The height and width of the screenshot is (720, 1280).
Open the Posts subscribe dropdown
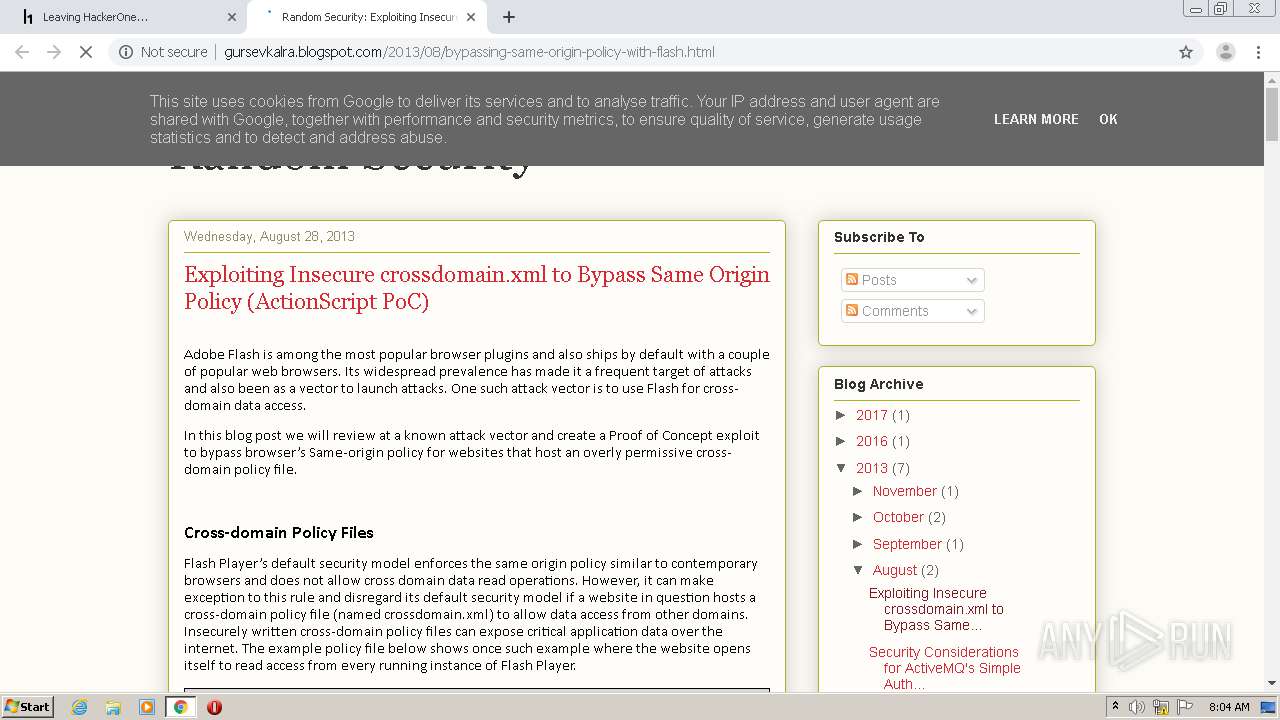[x=913, y=280]
